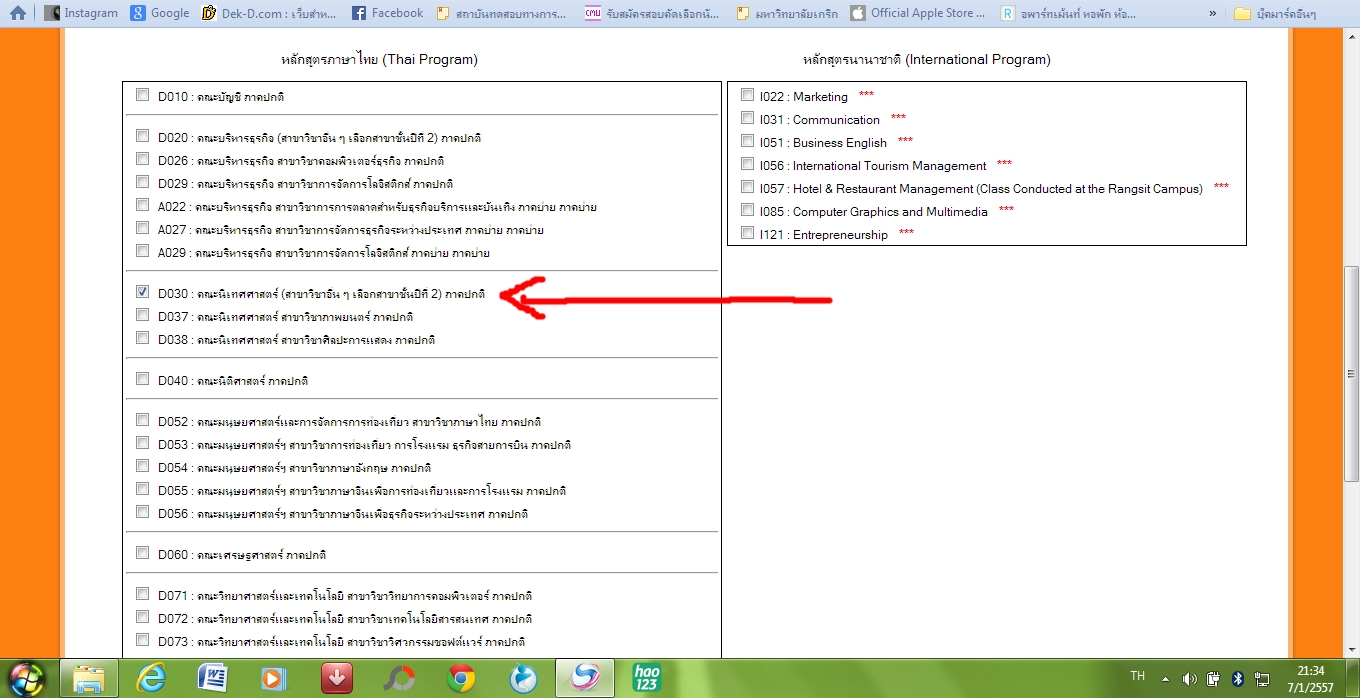
Task: Tick the D026 program checkbox
Action: tap(142, 159)
